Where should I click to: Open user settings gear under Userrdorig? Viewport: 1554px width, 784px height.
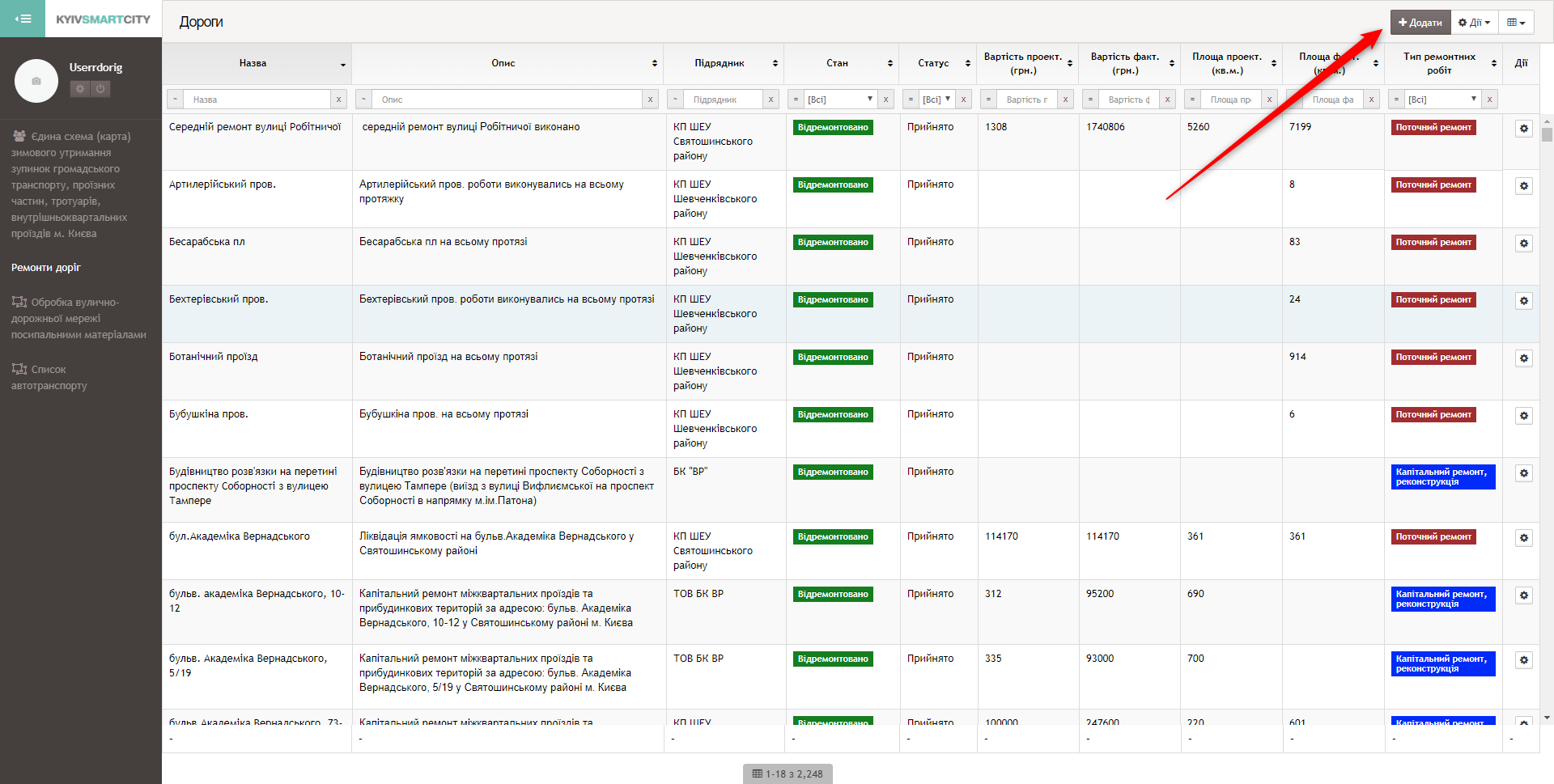(x=79, y=89)
